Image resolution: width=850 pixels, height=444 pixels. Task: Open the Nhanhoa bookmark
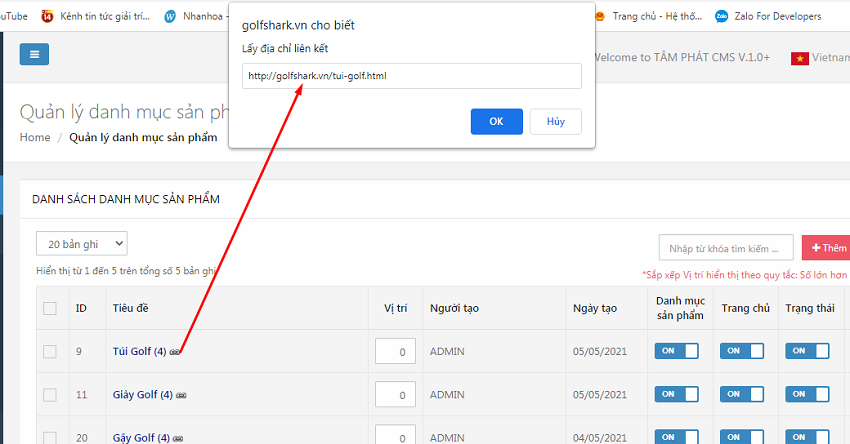click(195, 16)
